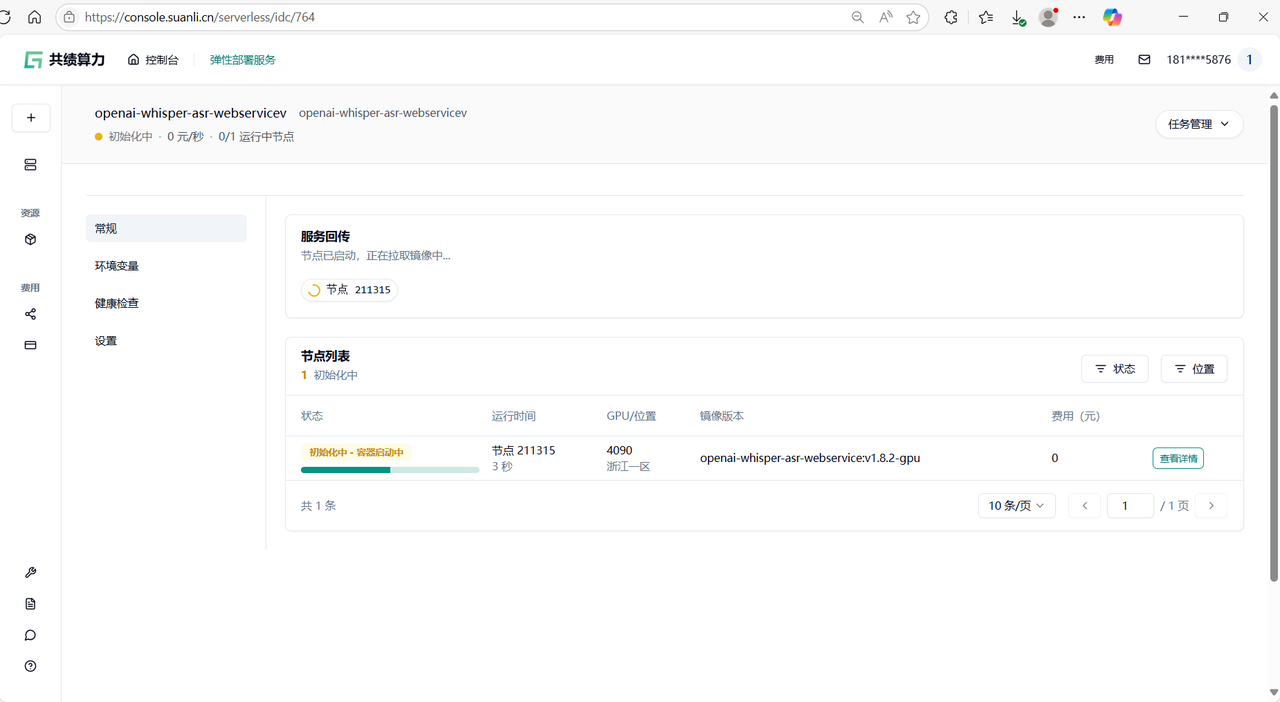1280x702 pixels.
Task: Open the server stack icon in sidebar
Action: tap(31, 165)
